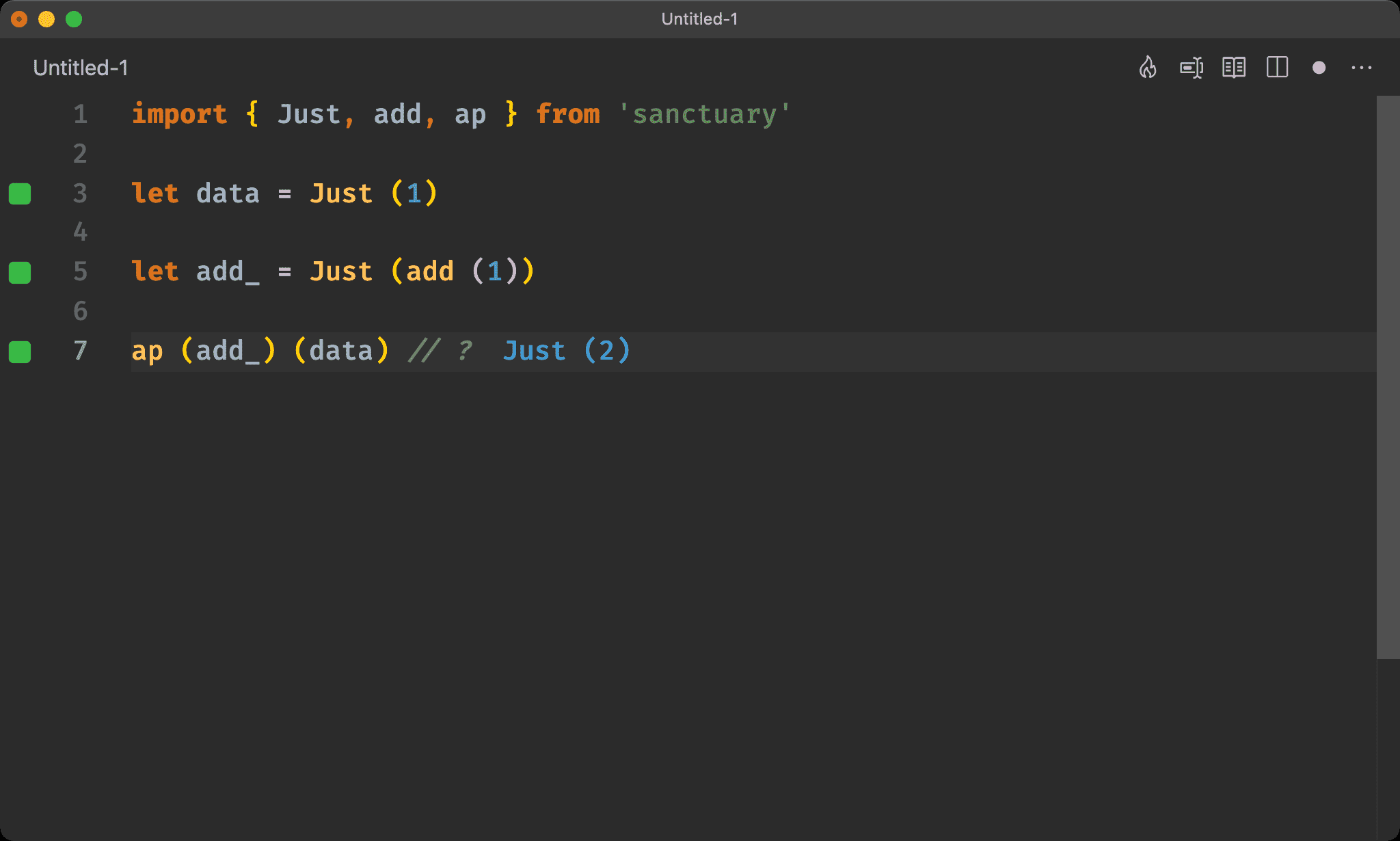Toggle breakpoint on line 7

point(22,350)
